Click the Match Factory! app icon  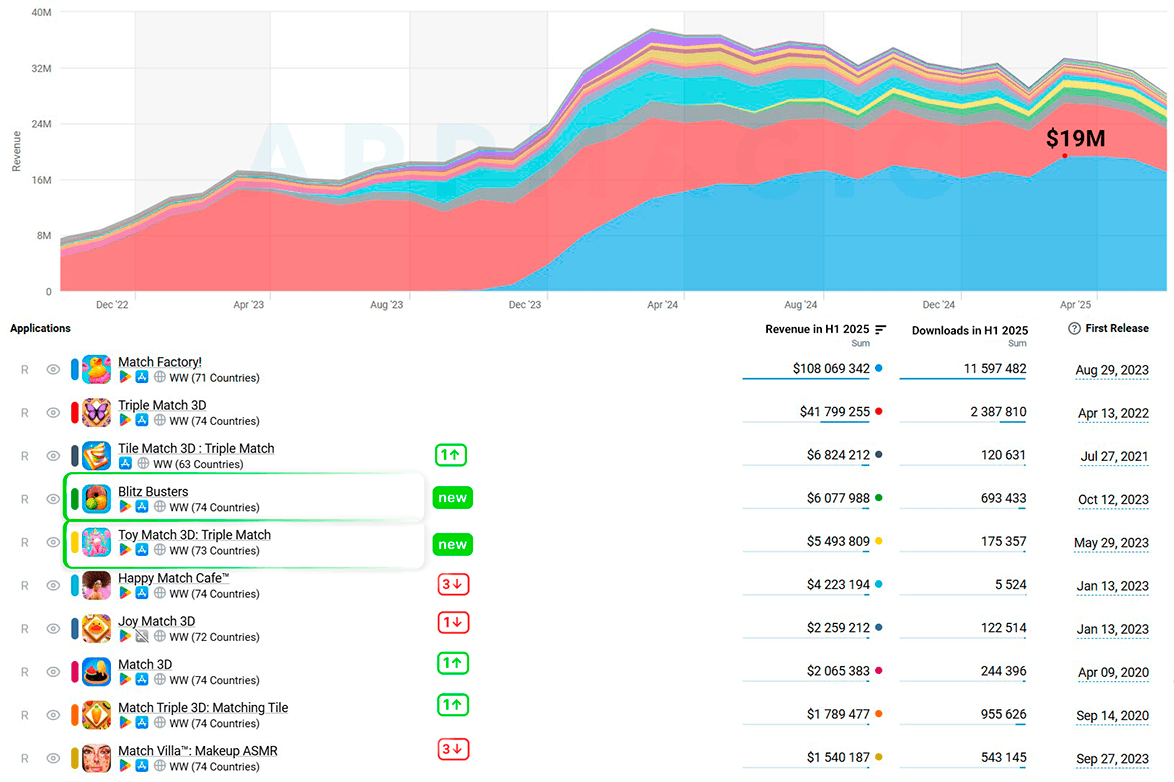[96, 369]
